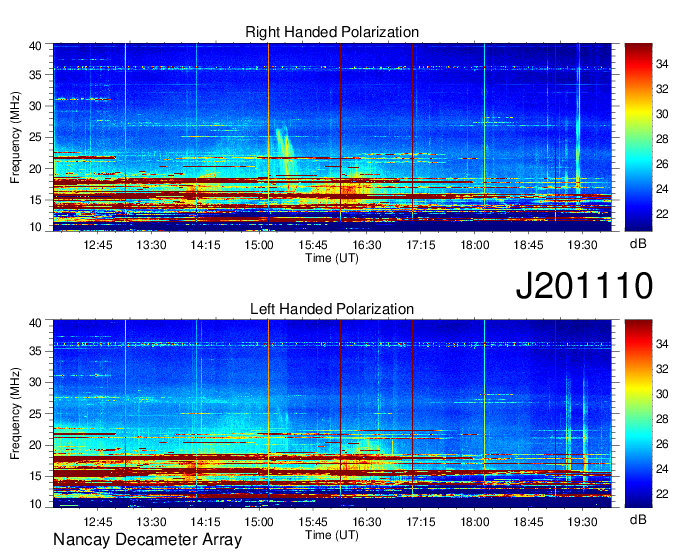
Task: Click the "Nancay Decameter Array" caption
Action: (x=147, y=540)
